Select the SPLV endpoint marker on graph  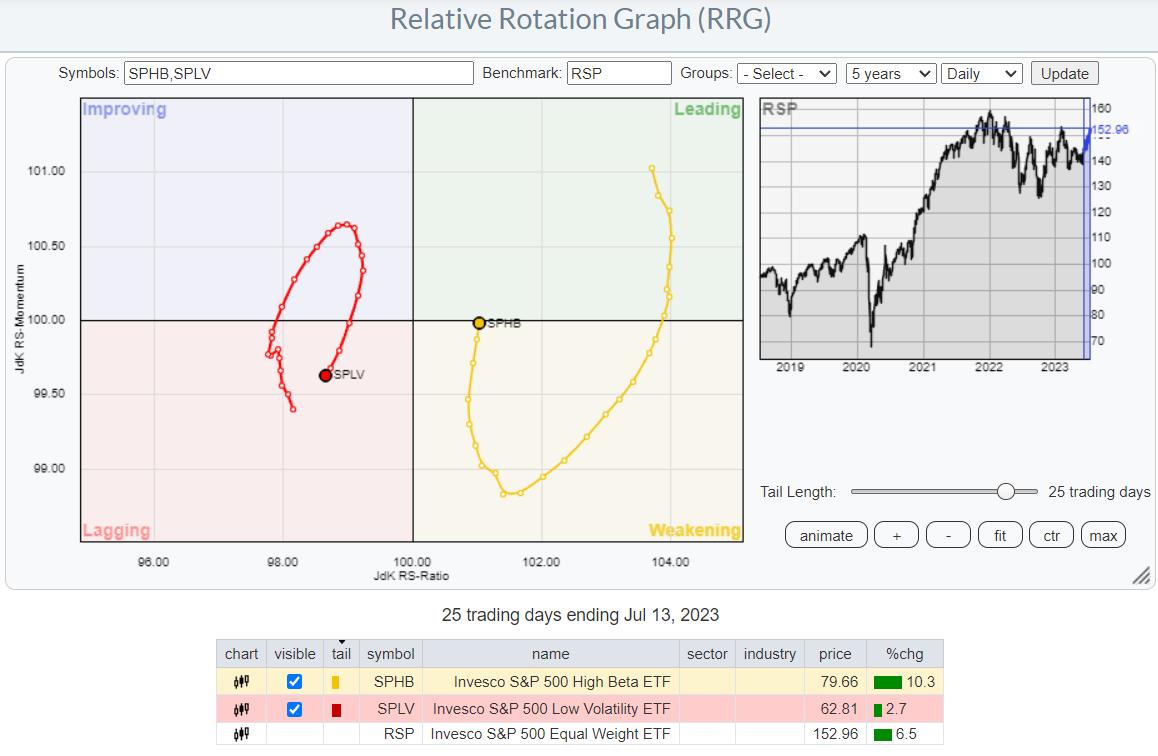pyautogui.click(x=325, y=375)
